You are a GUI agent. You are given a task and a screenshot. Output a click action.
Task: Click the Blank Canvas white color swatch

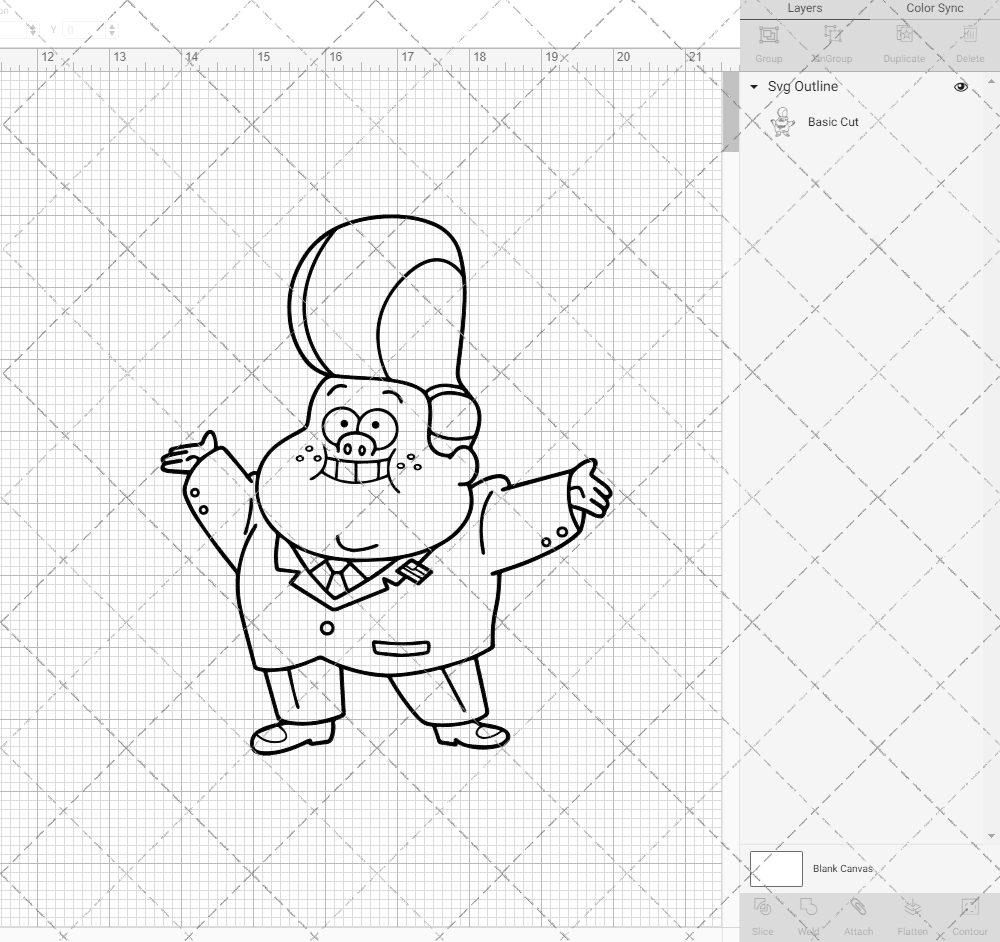tap(776, 869)
